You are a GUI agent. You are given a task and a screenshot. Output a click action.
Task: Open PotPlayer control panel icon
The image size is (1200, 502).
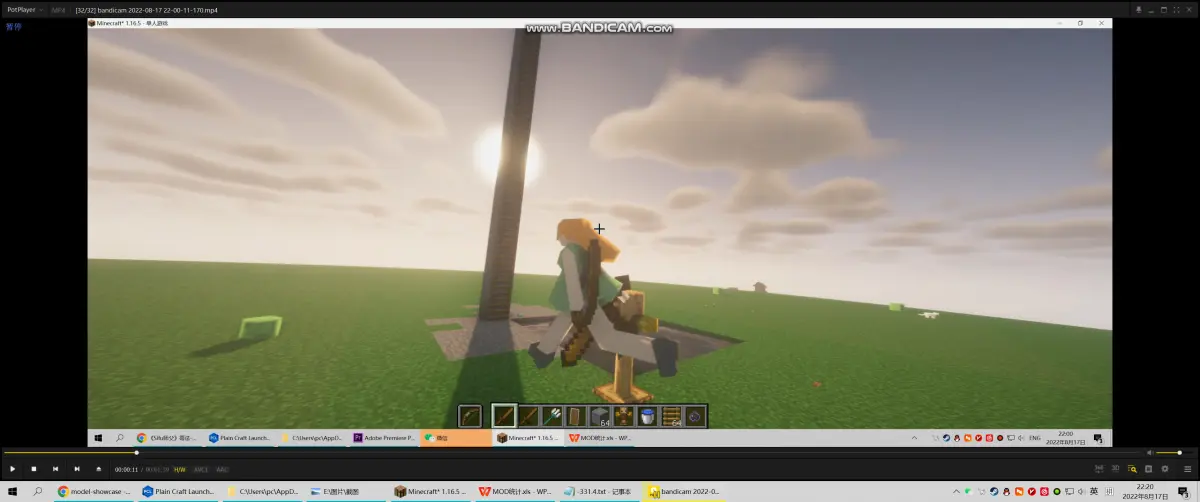pos(1148,469)
